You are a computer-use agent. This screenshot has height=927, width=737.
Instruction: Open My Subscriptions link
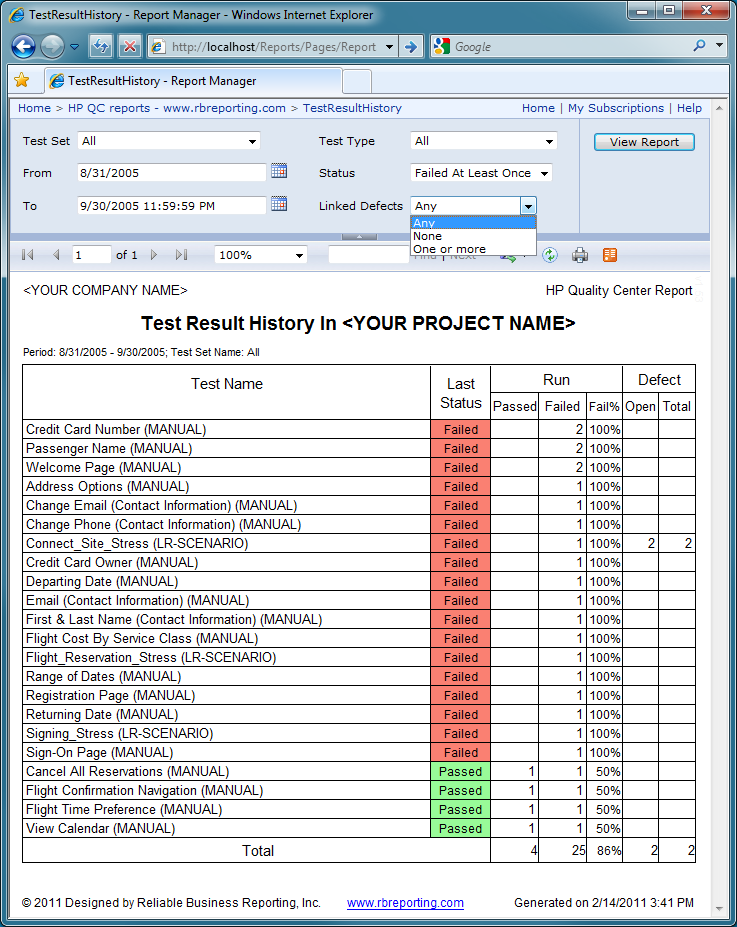[x=616, y=108]
